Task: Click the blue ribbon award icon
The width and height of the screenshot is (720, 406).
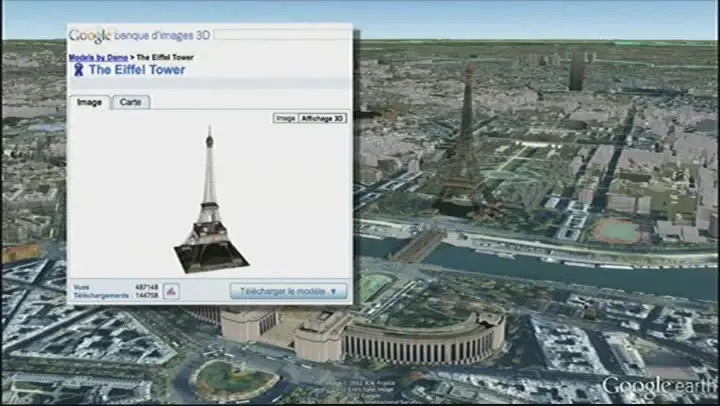Action: tap(79, 70)
